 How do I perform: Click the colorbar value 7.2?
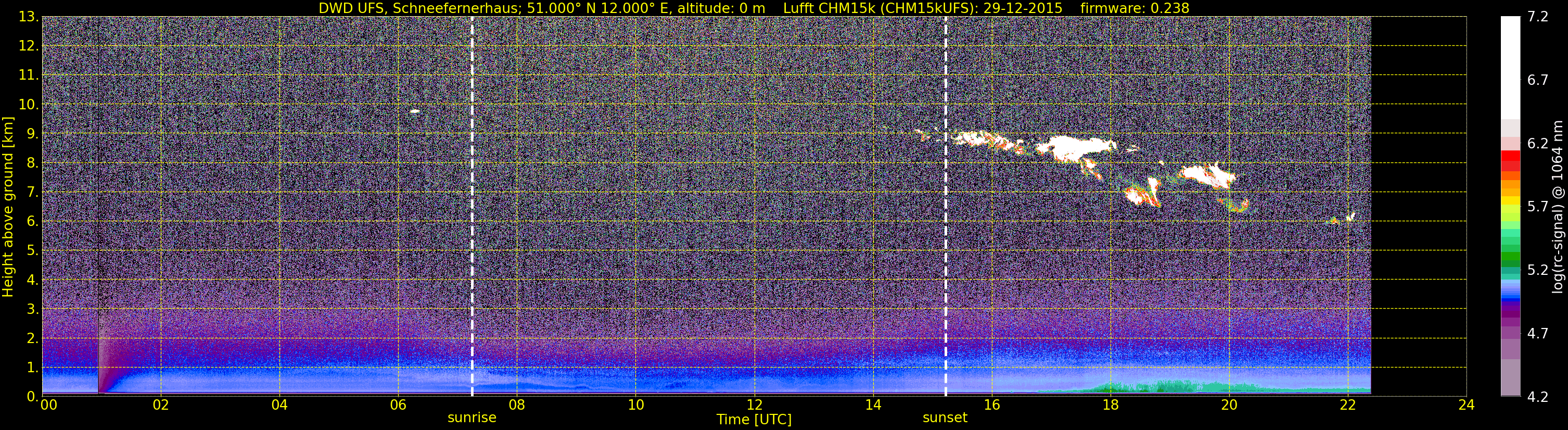click(x=1538, y=17)
